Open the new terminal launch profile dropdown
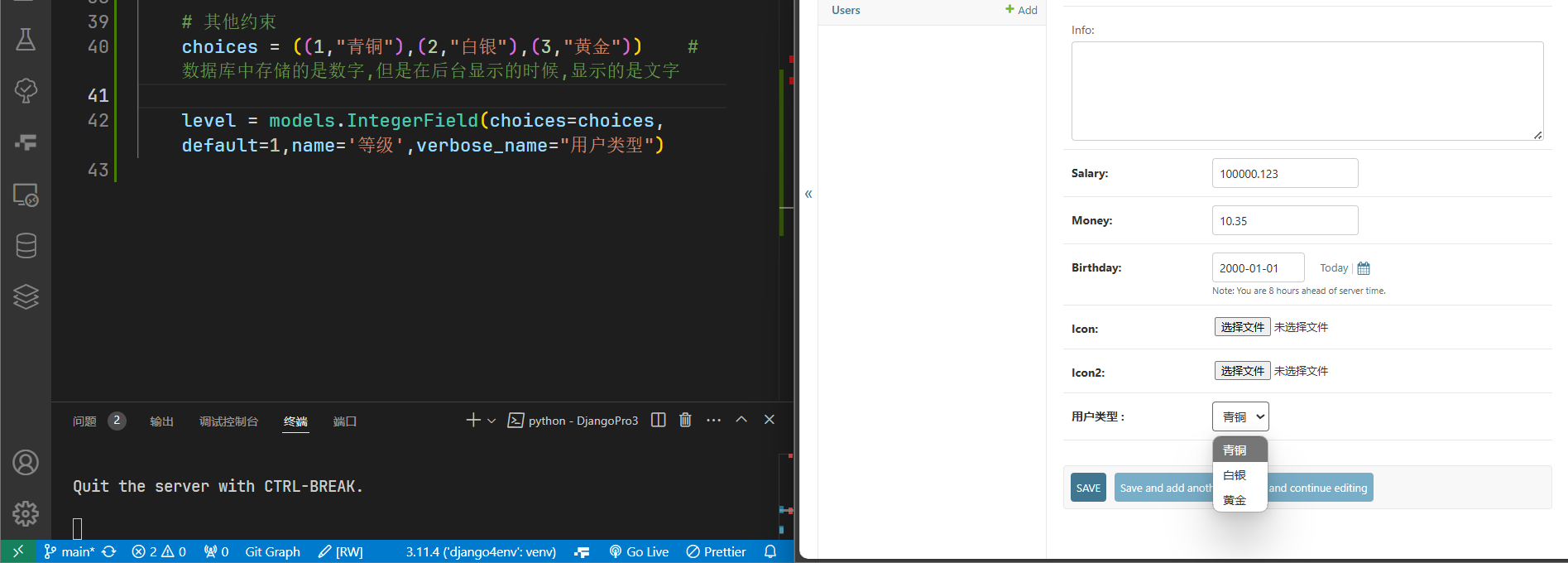Image resolution: width=1568 pixels, height=563 pixels. click(491, 421)
